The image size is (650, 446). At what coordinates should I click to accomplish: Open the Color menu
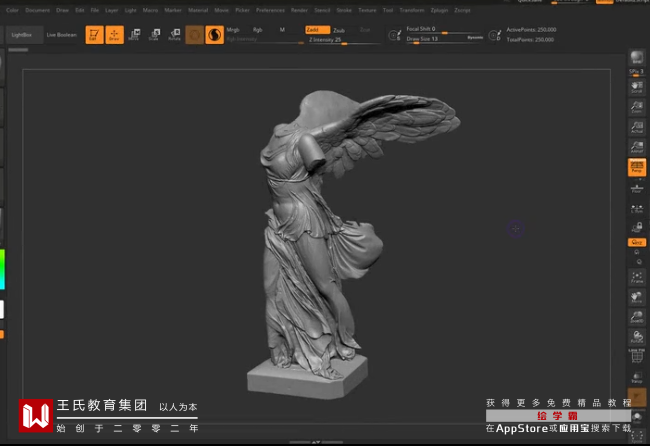click(12, 10)
